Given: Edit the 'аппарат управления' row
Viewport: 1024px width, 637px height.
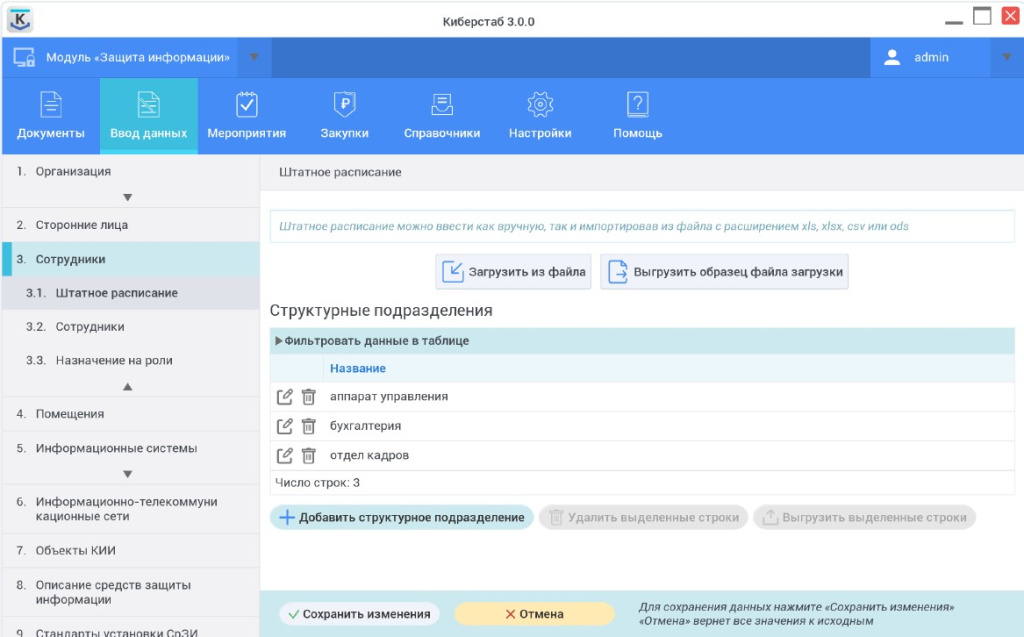Looking at the screenshot, I should tap(284, 397).
